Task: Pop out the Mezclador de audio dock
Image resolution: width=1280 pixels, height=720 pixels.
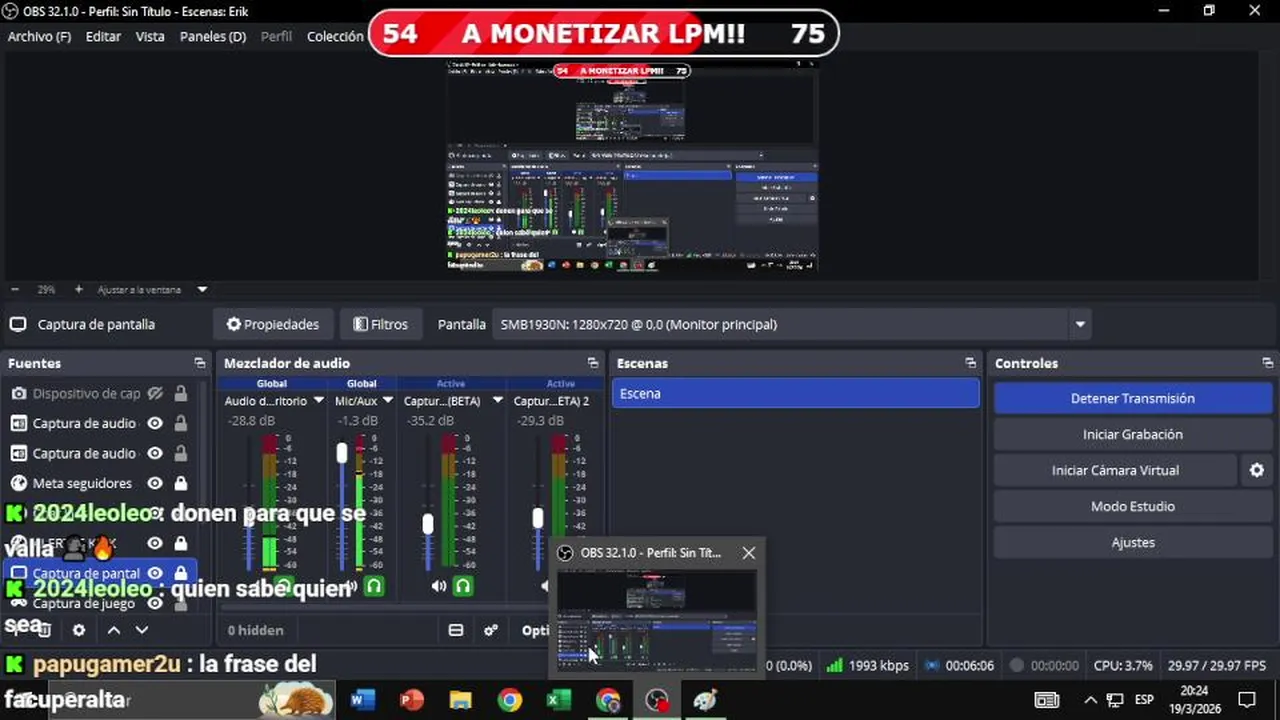Action: coord(593,363)
